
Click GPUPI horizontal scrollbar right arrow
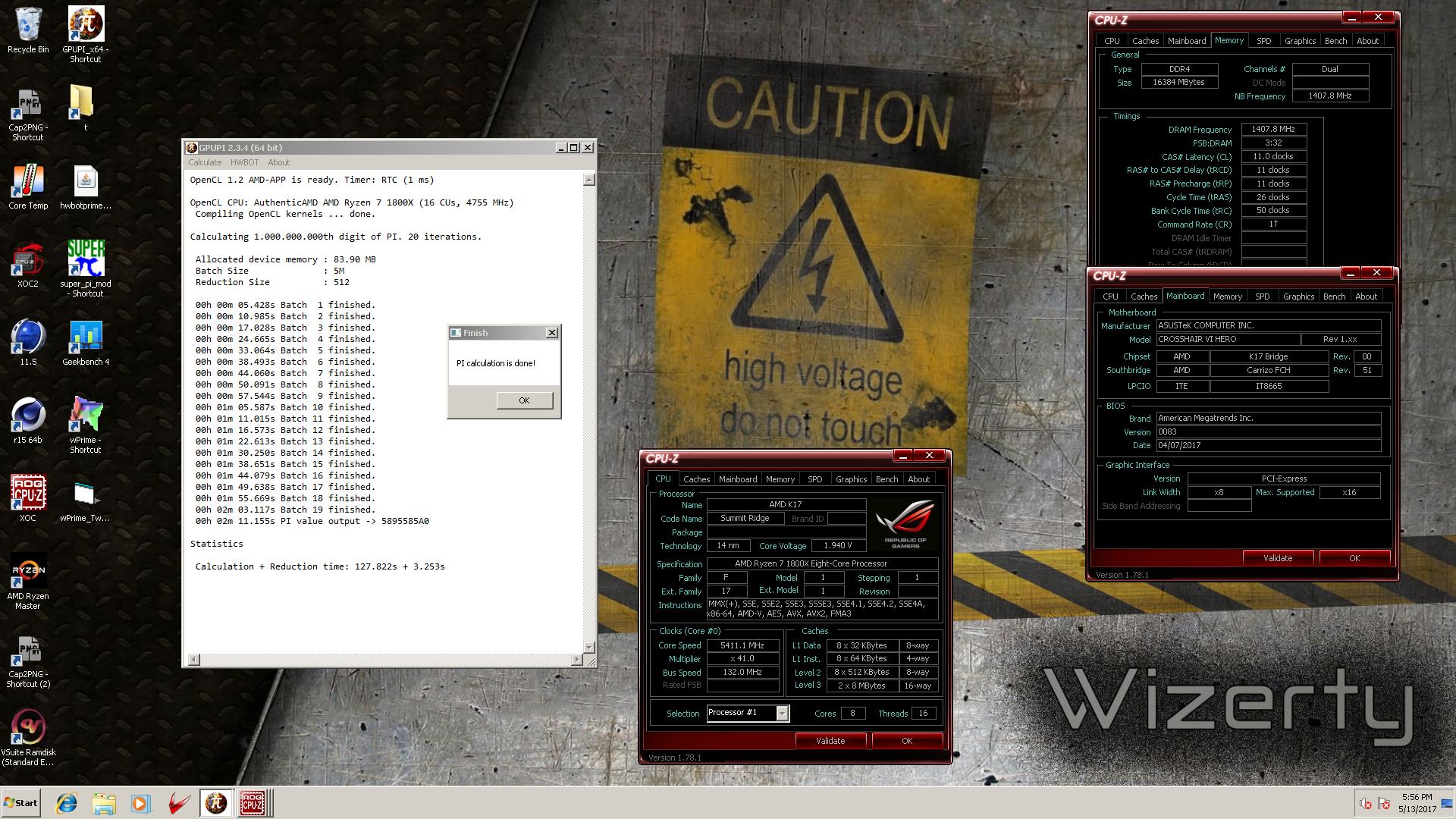point(576,660)
